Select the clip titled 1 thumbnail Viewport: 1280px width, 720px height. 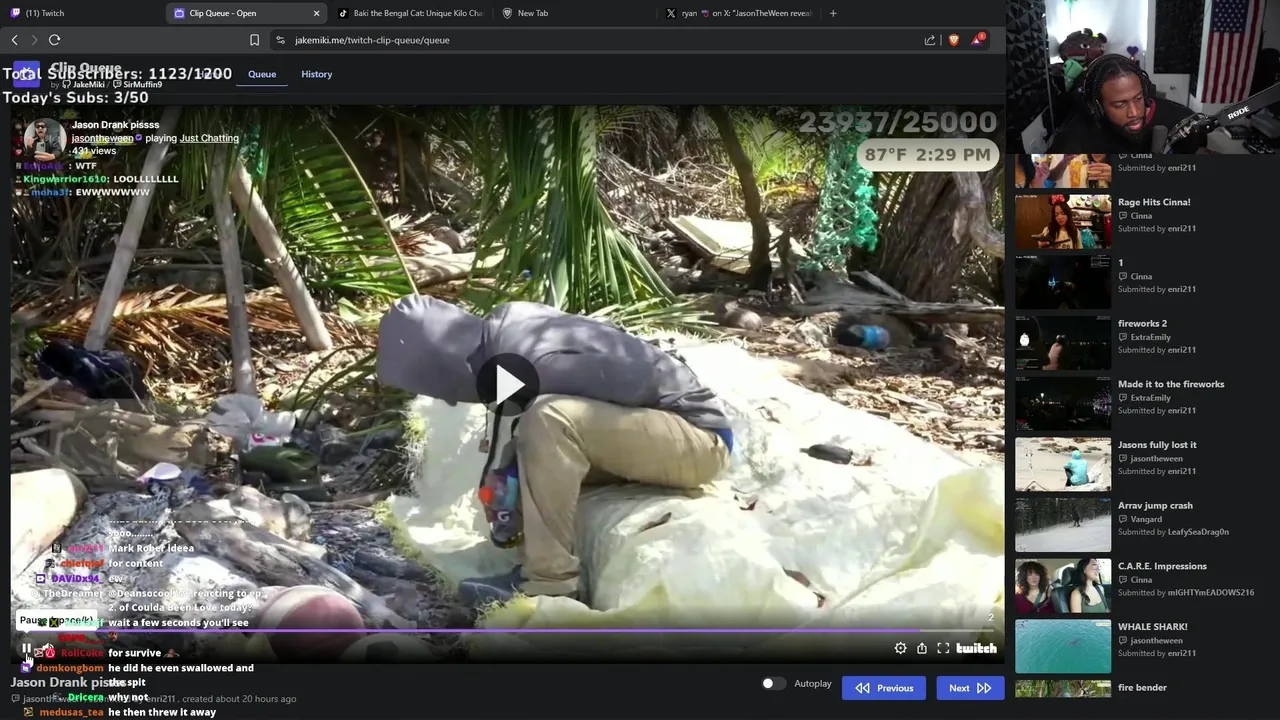tap(1063, 282)
